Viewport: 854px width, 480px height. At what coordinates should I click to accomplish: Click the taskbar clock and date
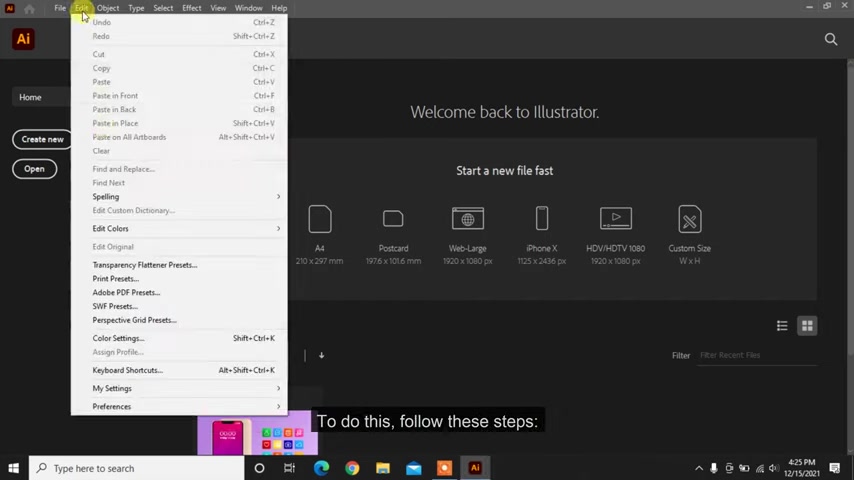click(802, 468)
